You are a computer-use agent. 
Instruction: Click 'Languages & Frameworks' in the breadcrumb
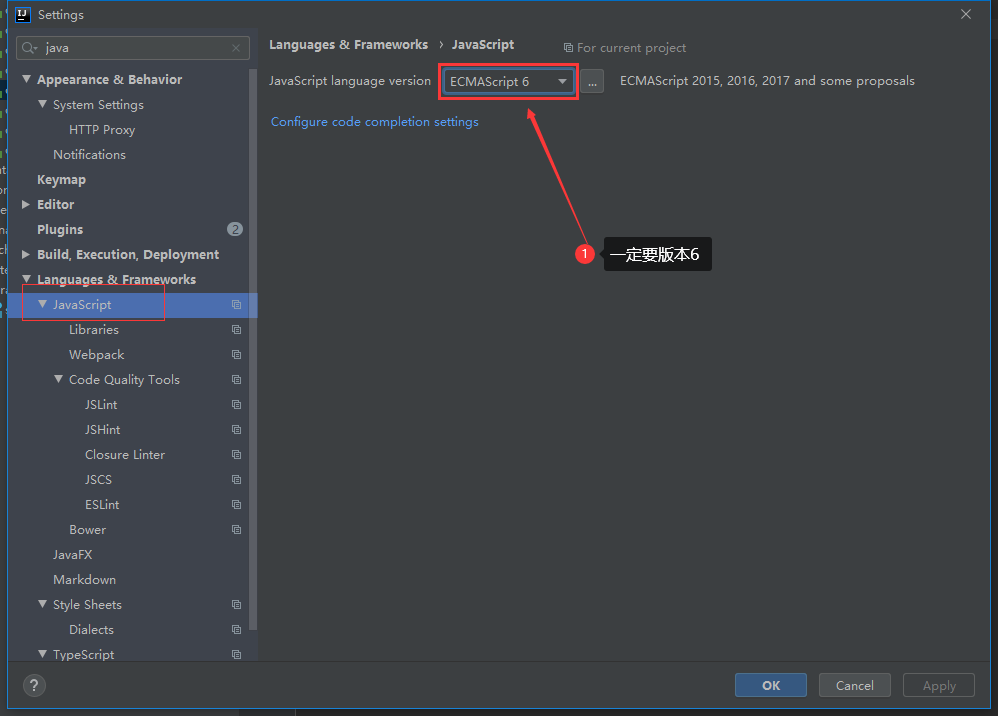point(348,45)
